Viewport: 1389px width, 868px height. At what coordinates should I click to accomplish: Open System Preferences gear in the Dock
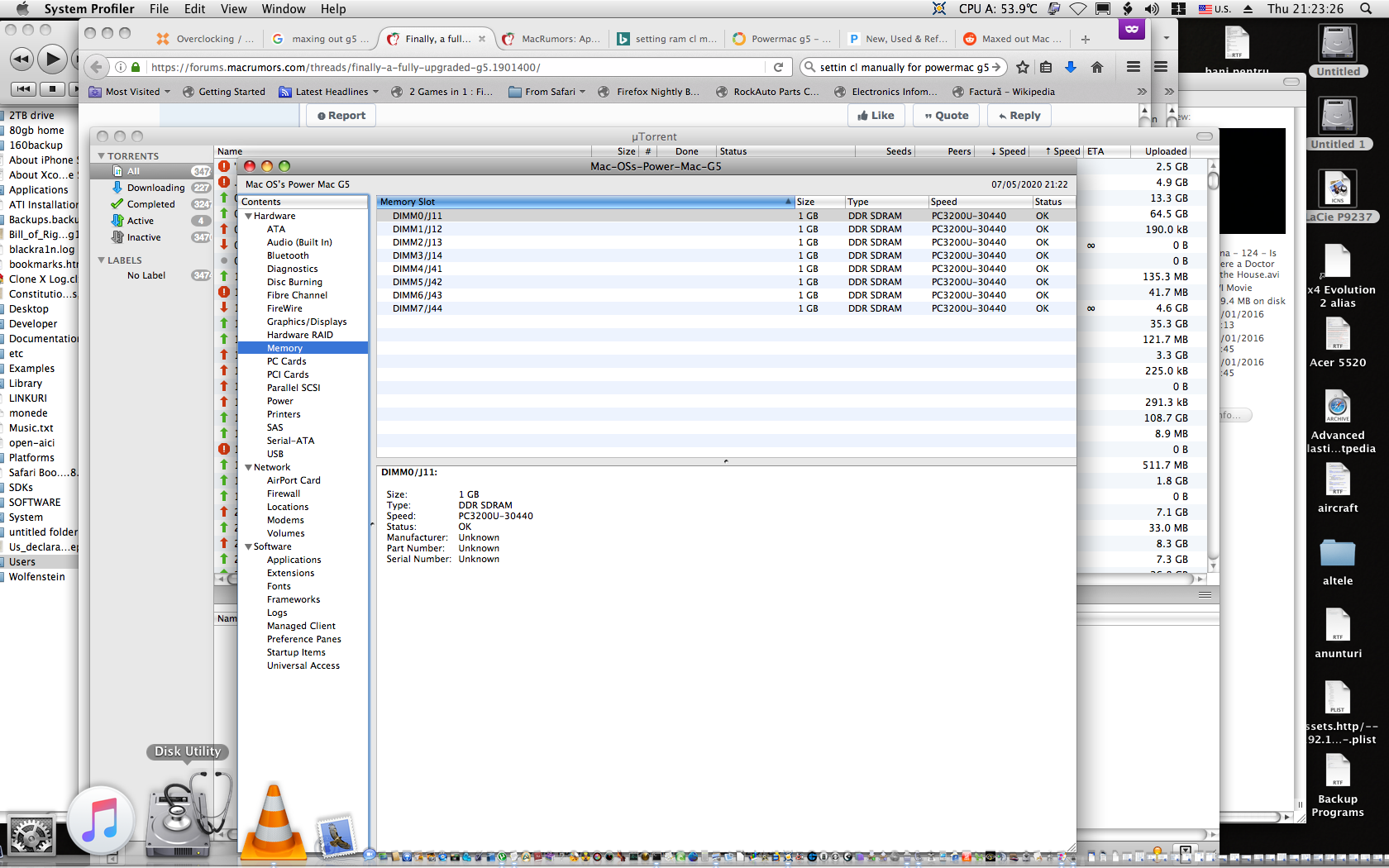point(31,835)
